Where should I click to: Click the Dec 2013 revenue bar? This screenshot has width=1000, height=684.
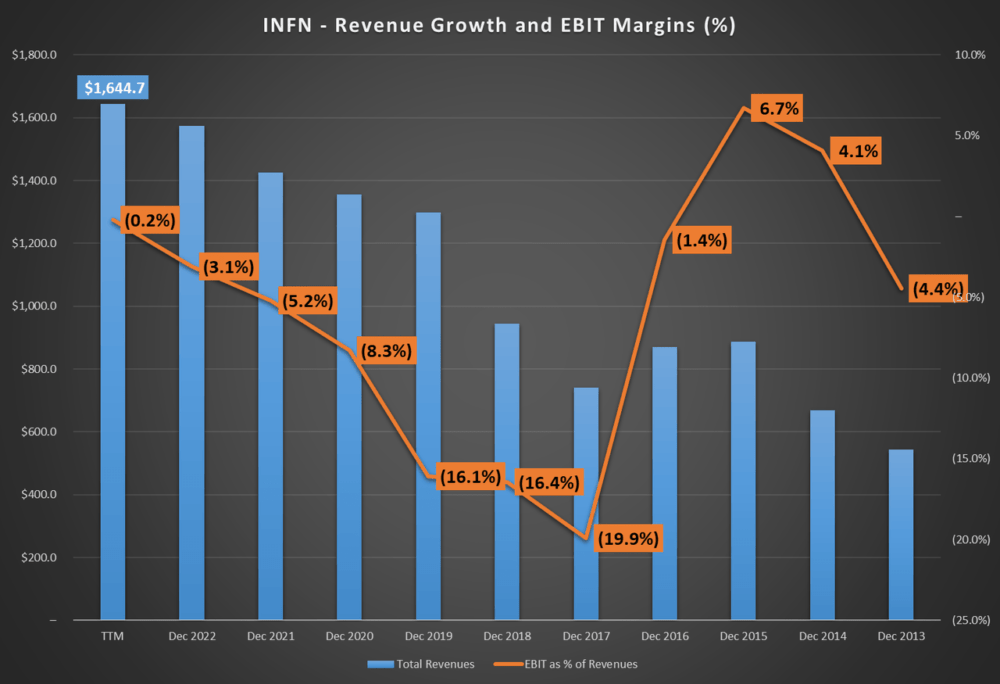coord(901,535)
